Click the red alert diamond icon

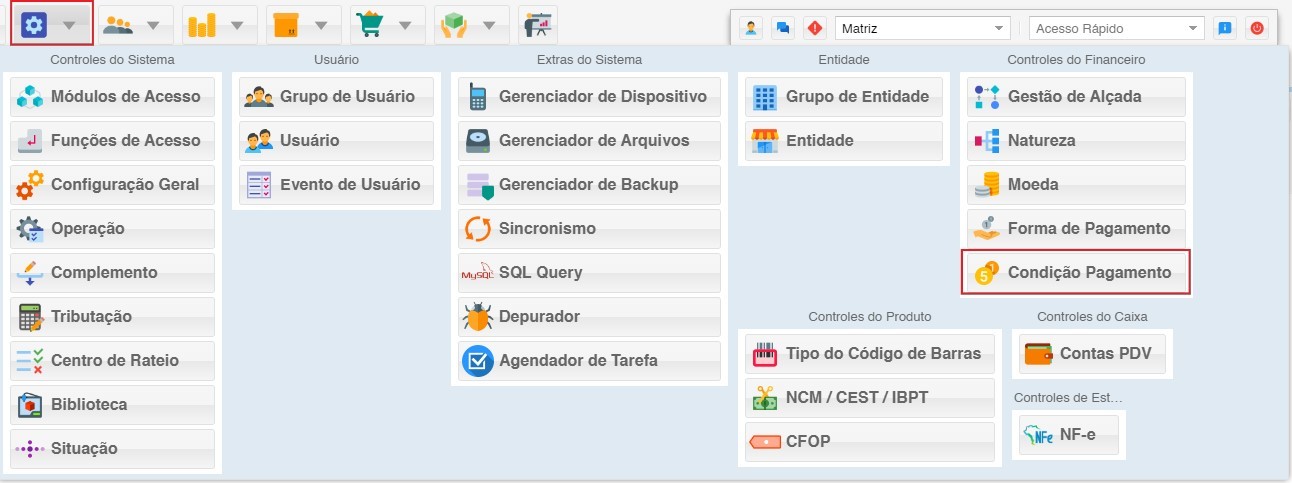[815, 28]
